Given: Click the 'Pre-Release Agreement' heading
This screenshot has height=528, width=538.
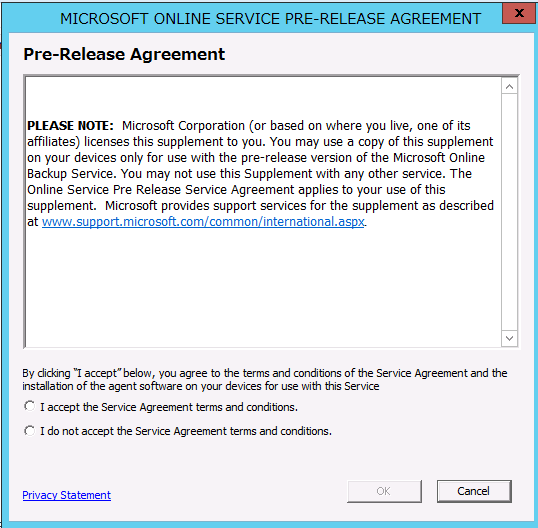Looking at the screenshot, I should click(x=124, y=54).
